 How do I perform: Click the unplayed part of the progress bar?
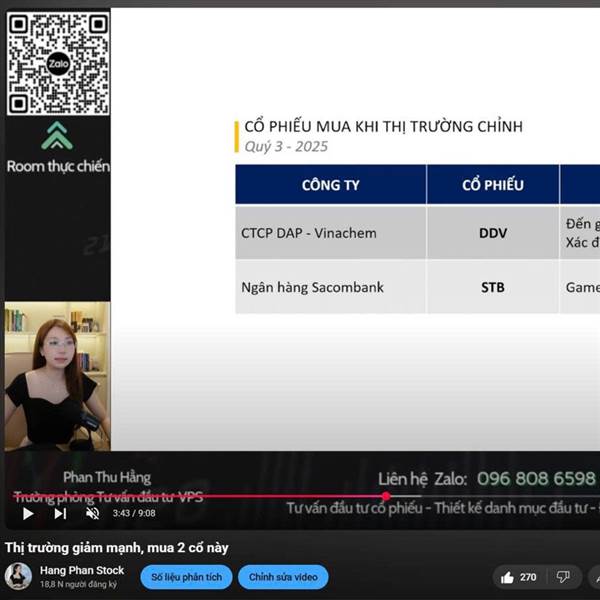(494, 496)
